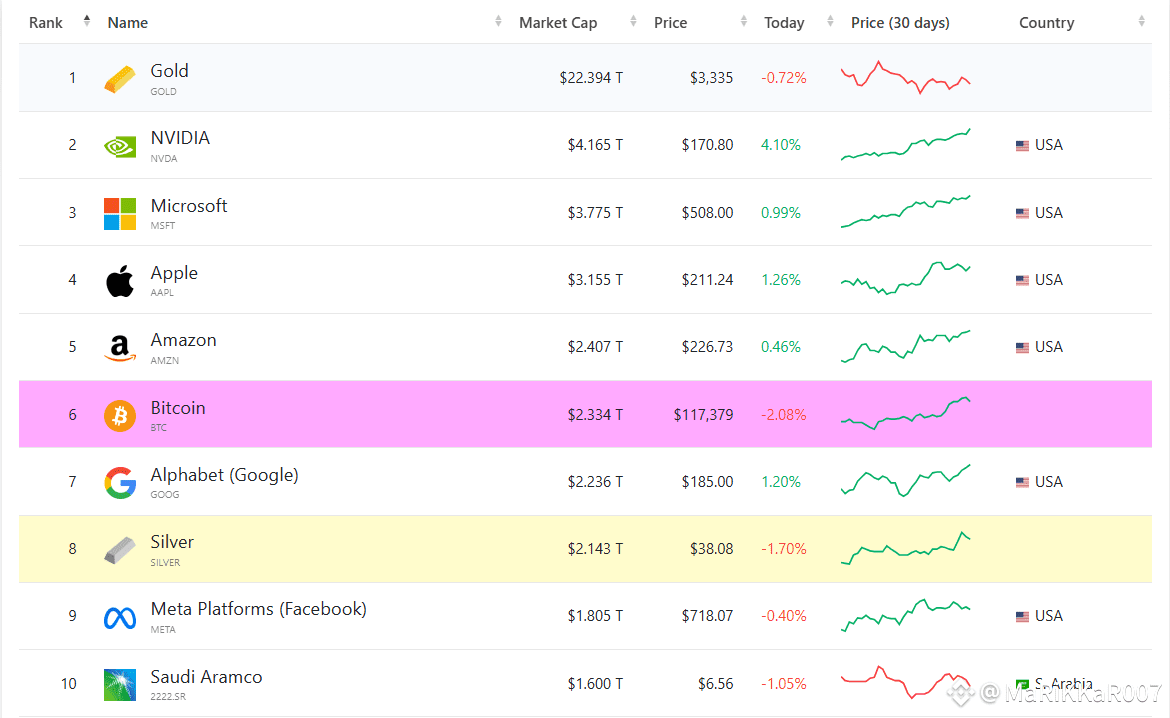1170x718 pixels.
Task: Click the 4.10% daily change
Action: pyautogui.click(x=780, y=145)
